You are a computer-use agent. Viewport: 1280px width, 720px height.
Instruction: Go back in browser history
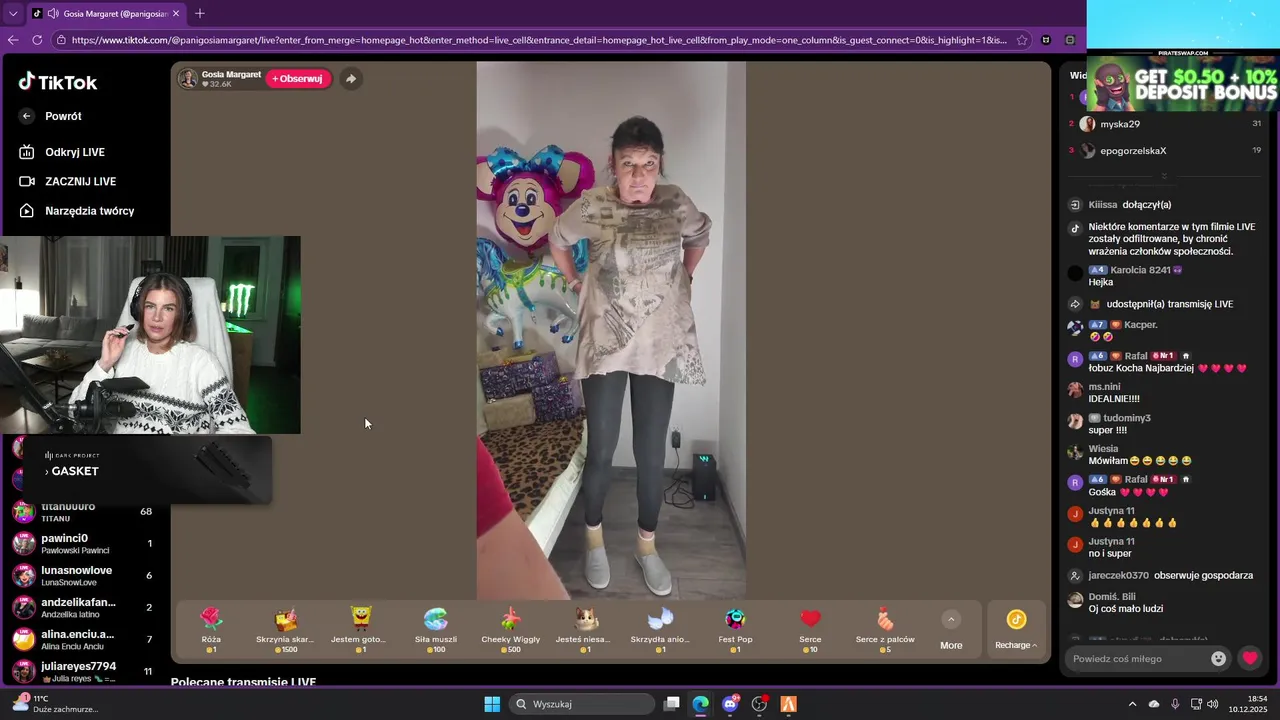pos(13,40)
